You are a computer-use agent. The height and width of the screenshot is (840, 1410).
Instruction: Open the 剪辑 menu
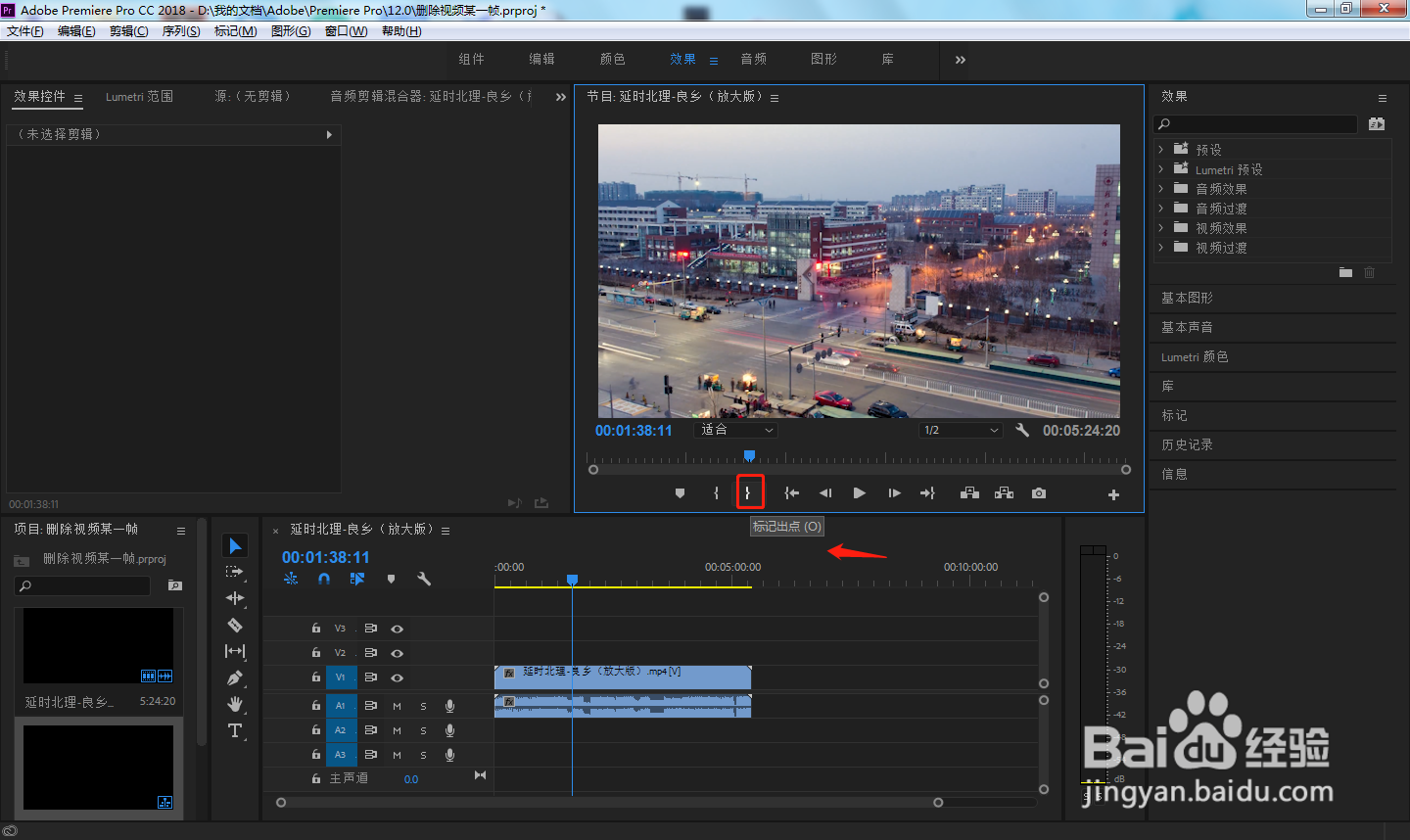128,31
